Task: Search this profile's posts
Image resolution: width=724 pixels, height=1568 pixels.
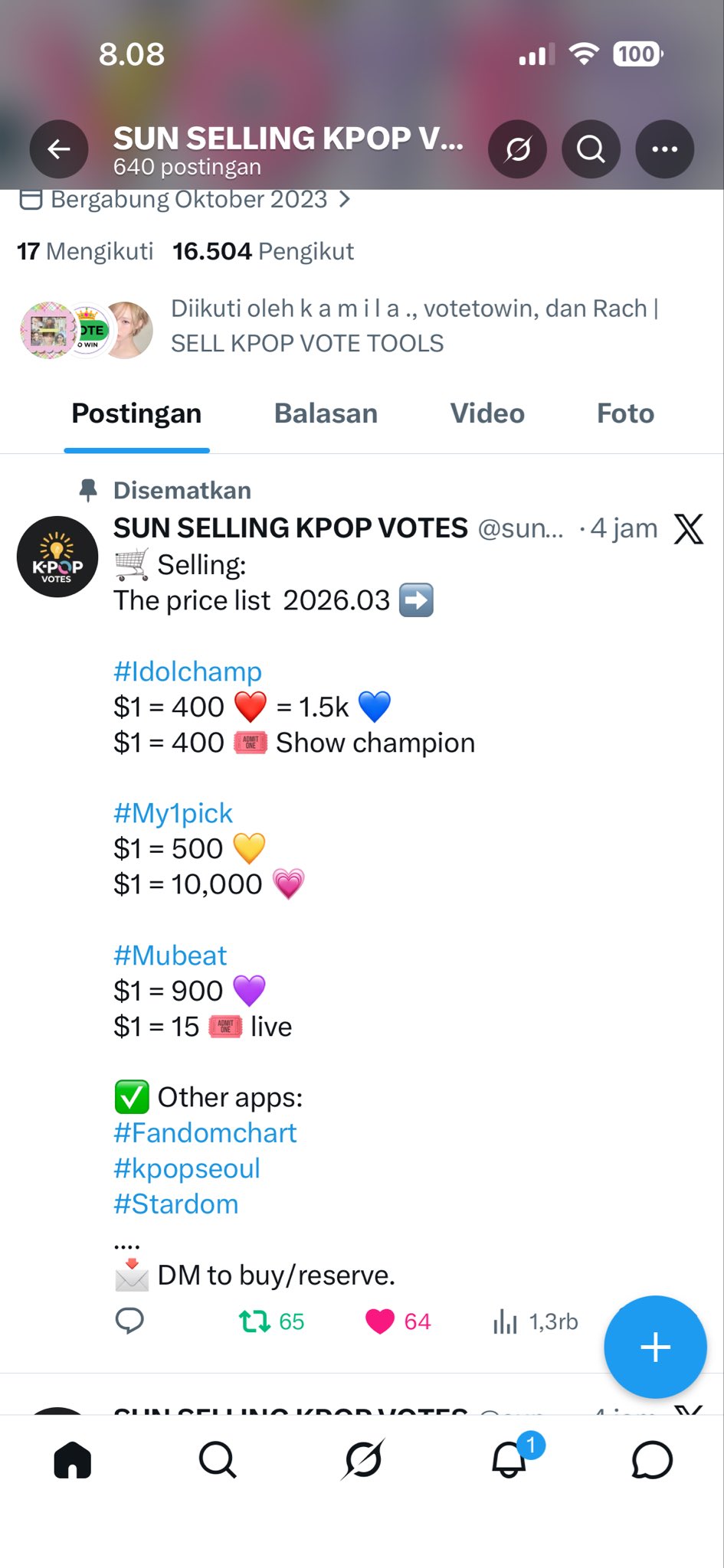Action: coord(591,149)
